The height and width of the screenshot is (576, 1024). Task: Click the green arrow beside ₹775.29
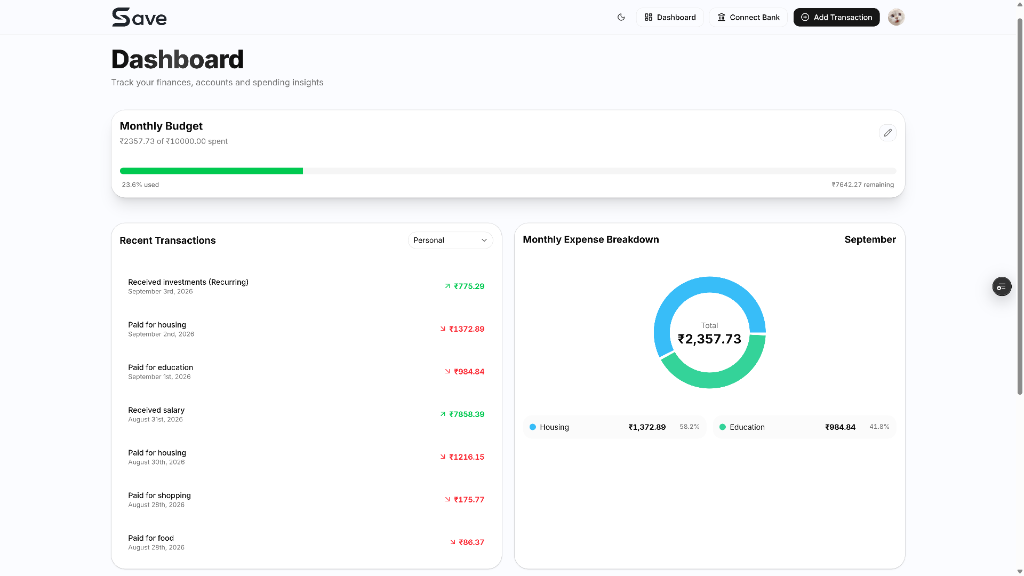pyautogui.click(x=447, y=286)
